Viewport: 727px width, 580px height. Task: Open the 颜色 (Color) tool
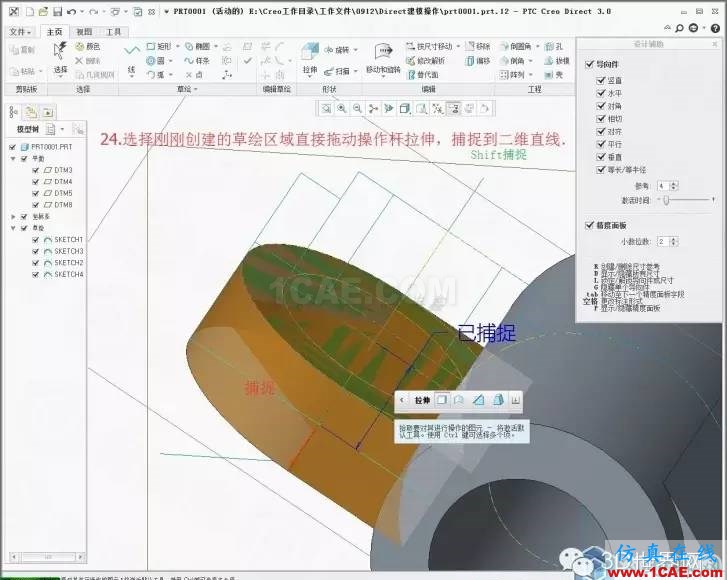point(88,46)
